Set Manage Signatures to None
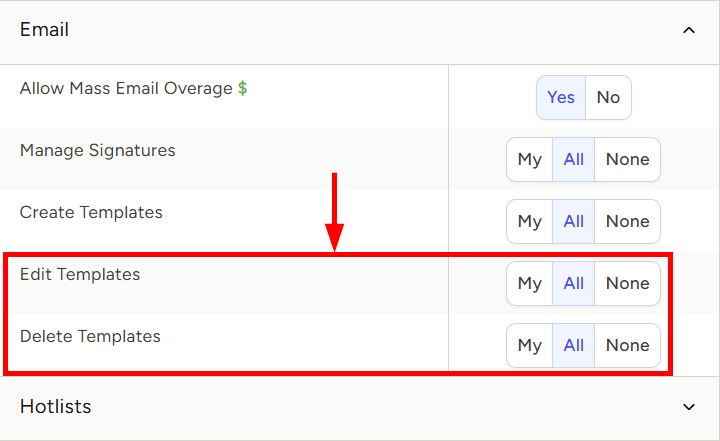720x441 pixels. pyautogui.click(x=628, y=159)
